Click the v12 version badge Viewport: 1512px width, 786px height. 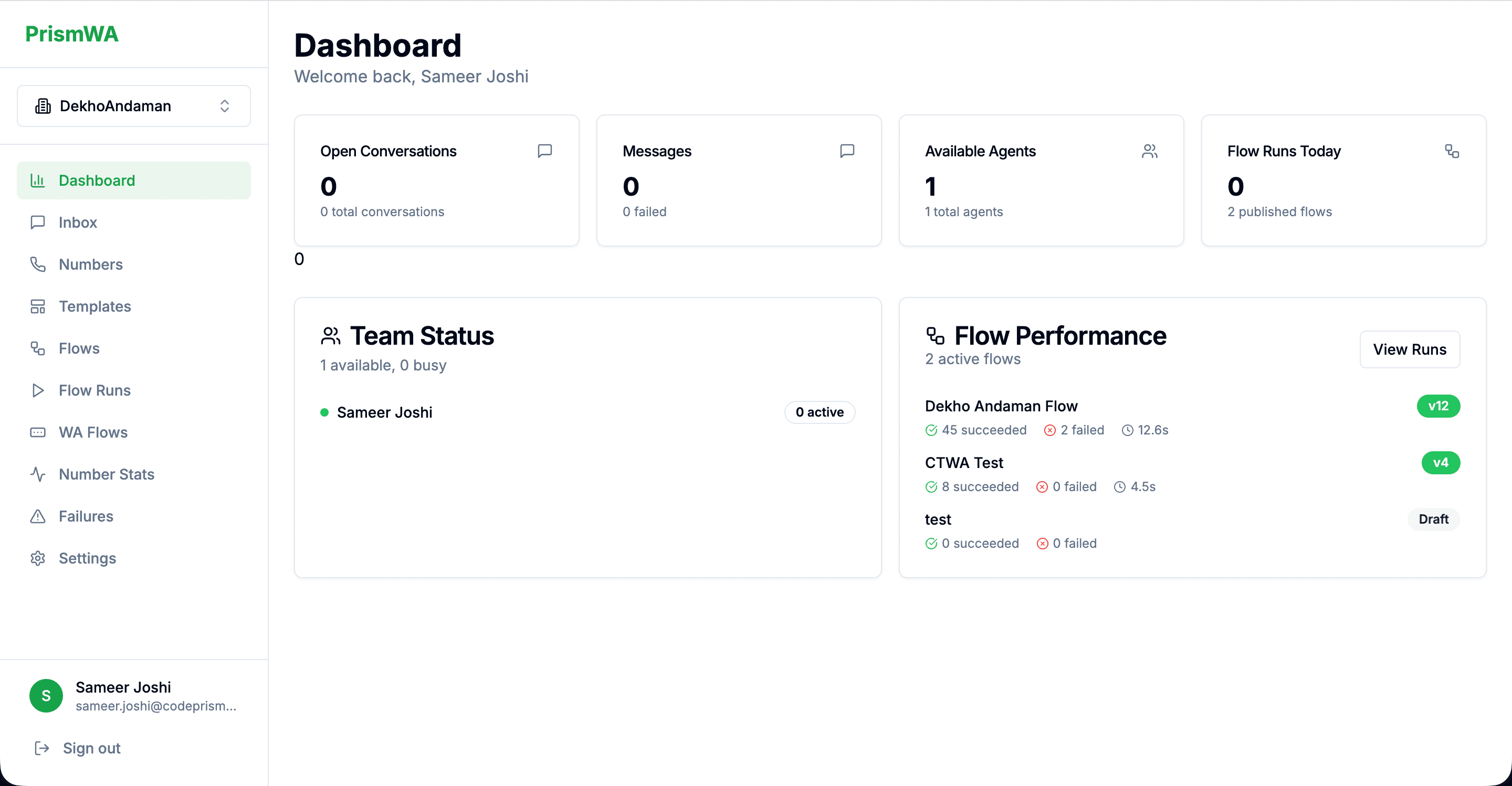(1437, 406)
